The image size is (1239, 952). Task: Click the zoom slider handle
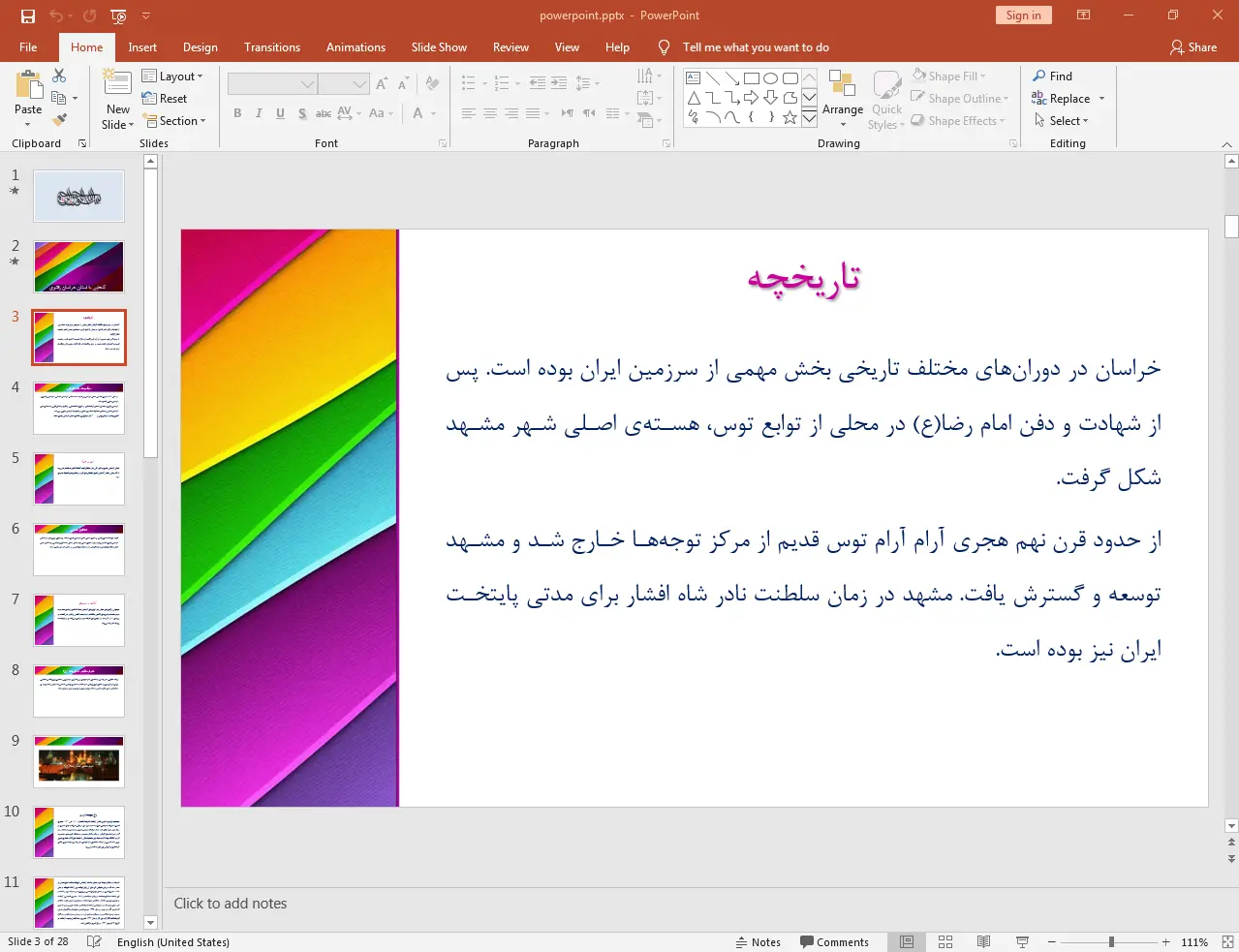1111,942
